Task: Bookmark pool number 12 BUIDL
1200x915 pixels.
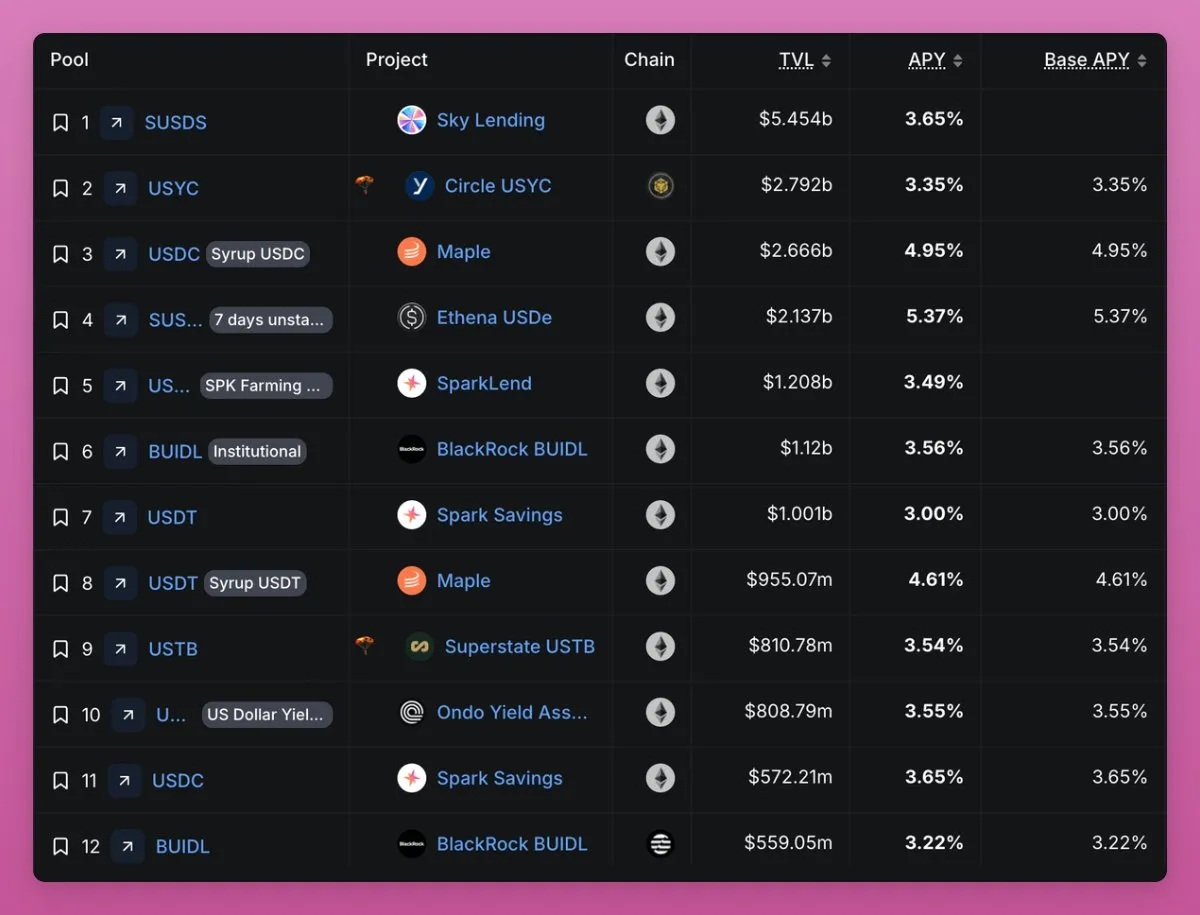Action: 60,847
